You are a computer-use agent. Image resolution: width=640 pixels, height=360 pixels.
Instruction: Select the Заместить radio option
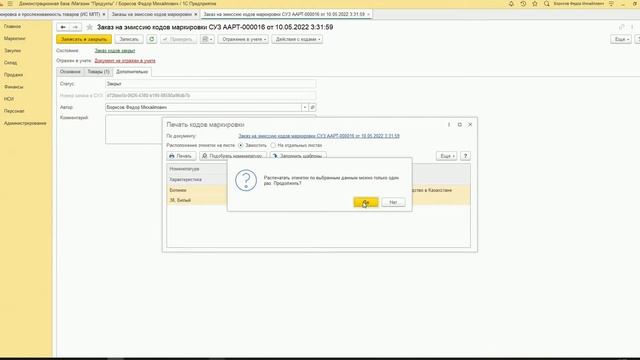[241, 145]
